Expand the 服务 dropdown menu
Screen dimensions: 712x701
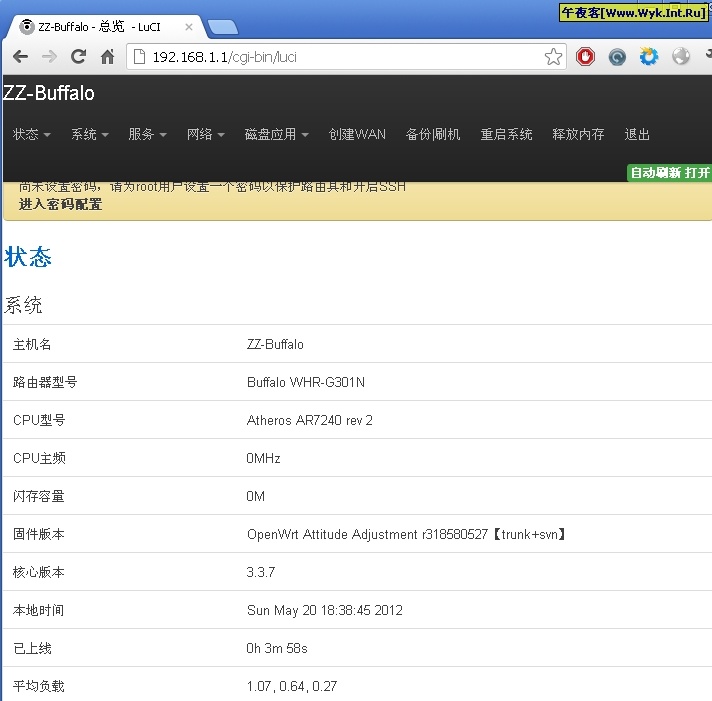[x=147, y=134]
